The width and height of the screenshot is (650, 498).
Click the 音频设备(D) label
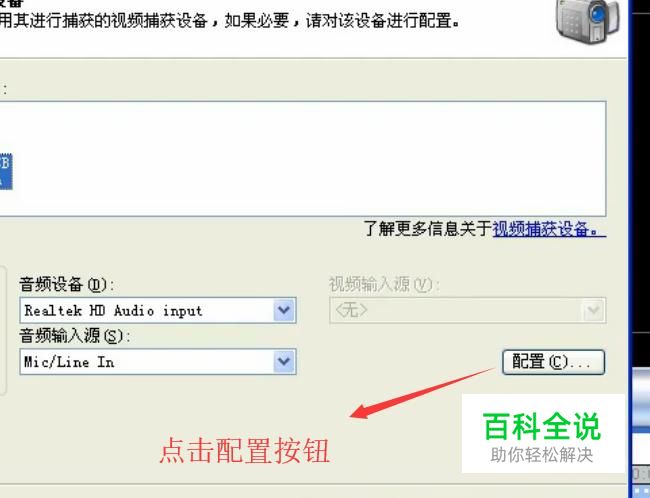coord(66,285)
